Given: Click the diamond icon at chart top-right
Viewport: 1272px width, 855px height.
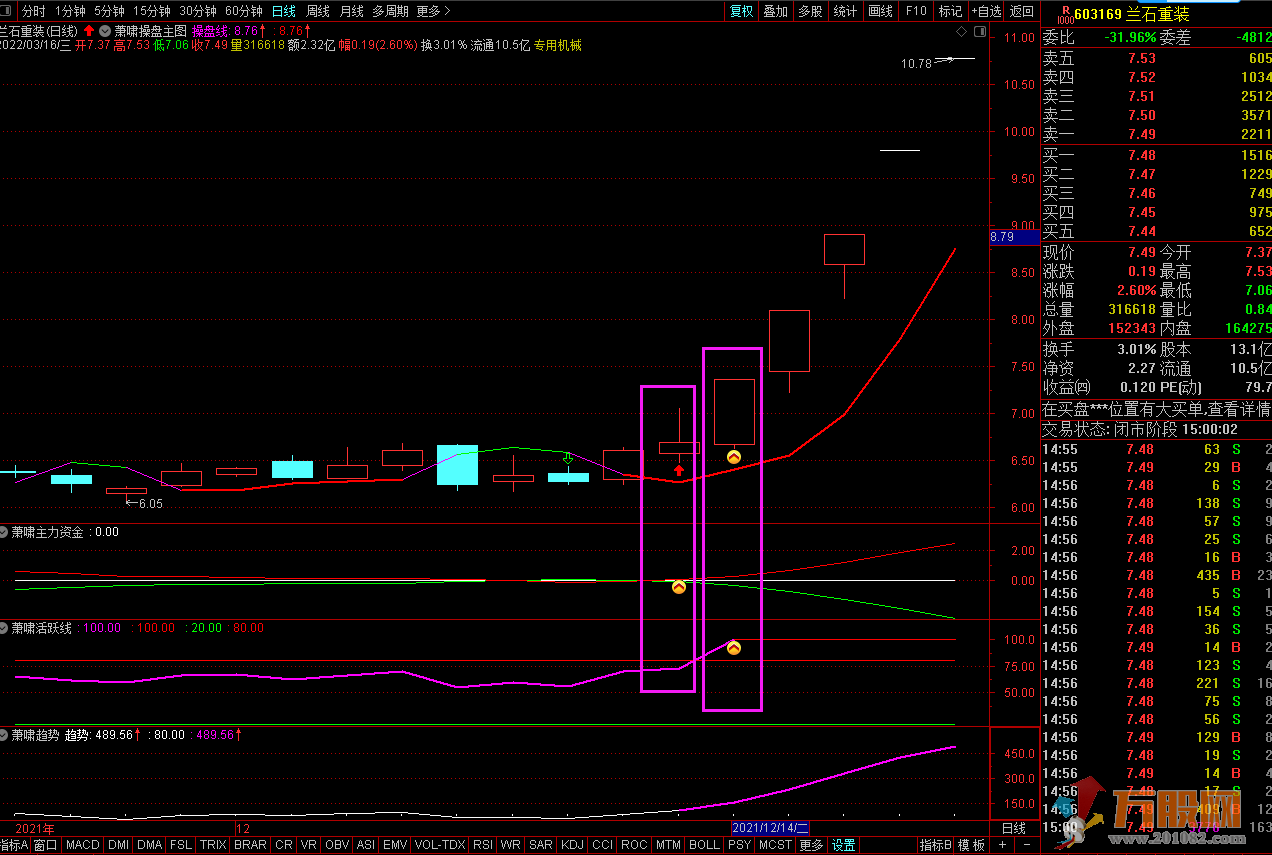Looking at the screenshot, I should coord(962,32).
